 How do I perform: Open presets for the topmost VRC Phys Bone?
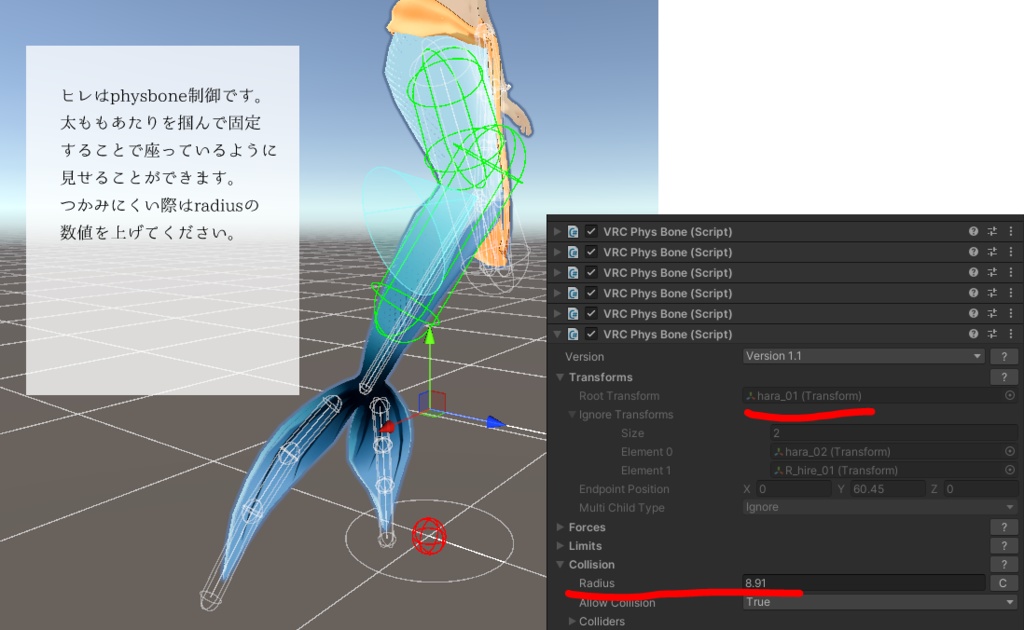[992, 232]
